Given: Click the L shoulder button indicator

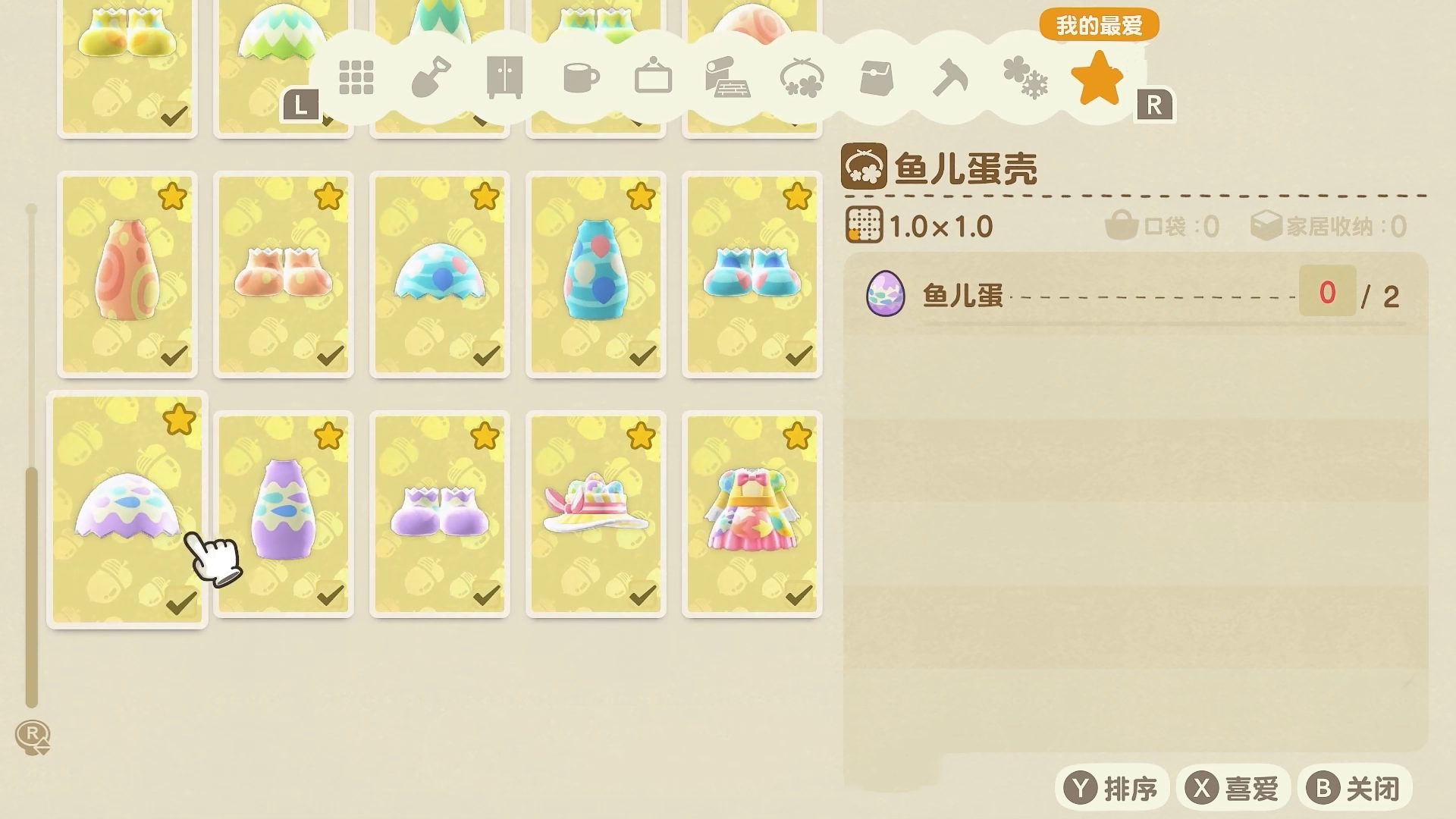Looking at the screenshot, I should coord(300,105).
